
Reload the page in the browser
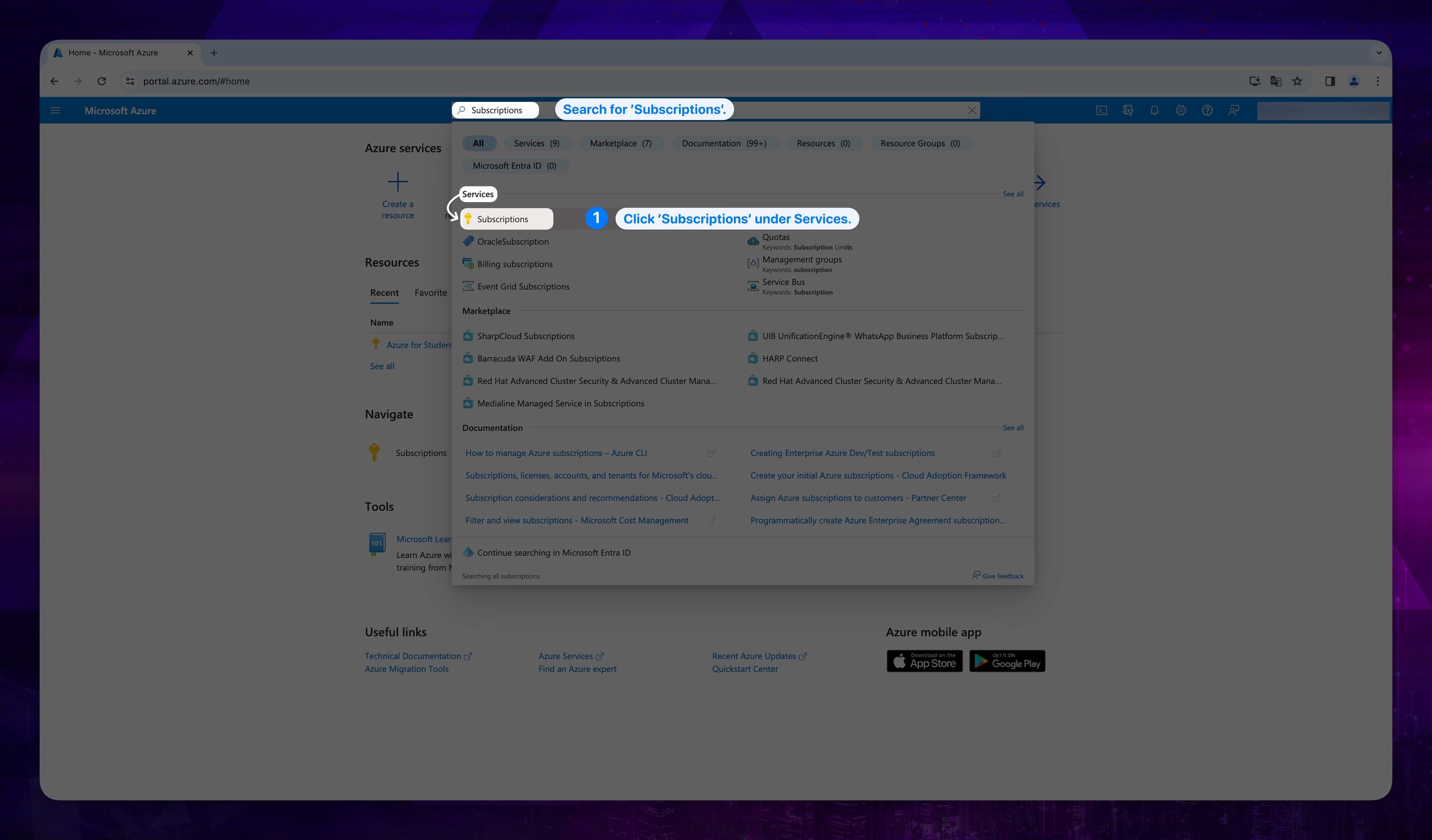coord(102,81)
